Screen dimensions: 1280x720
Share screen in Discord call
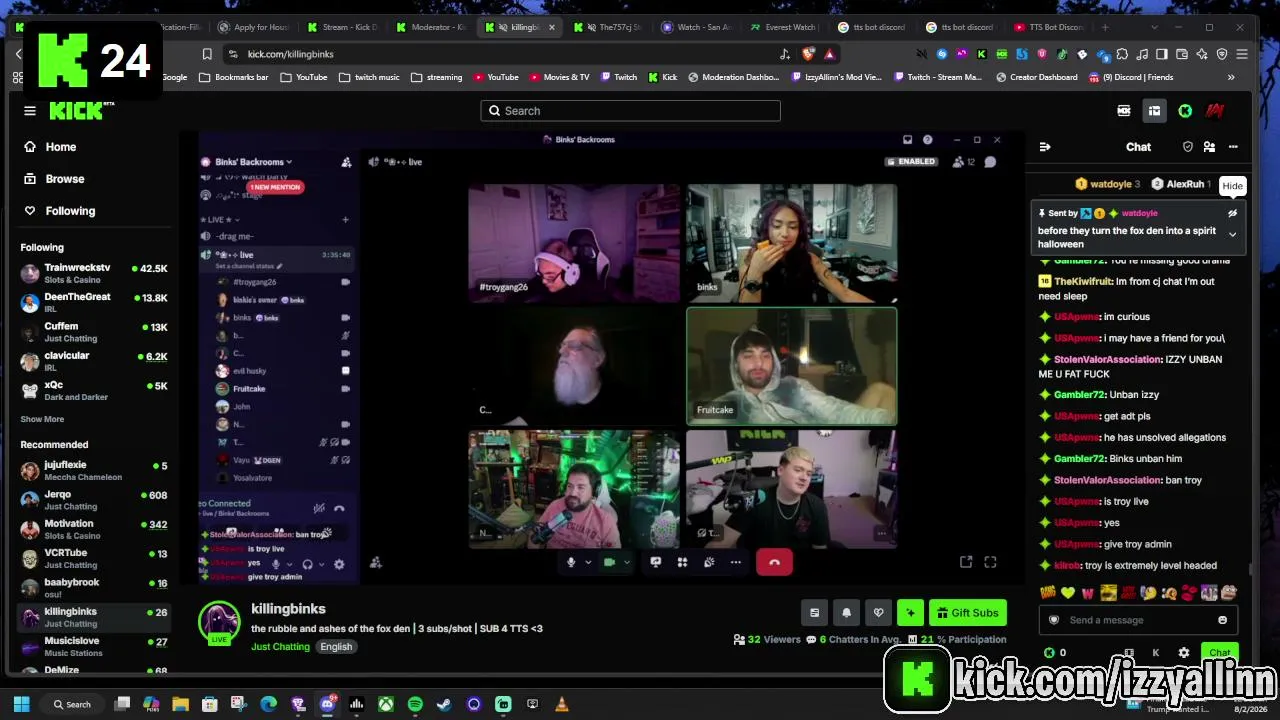(x=656, y=562)
